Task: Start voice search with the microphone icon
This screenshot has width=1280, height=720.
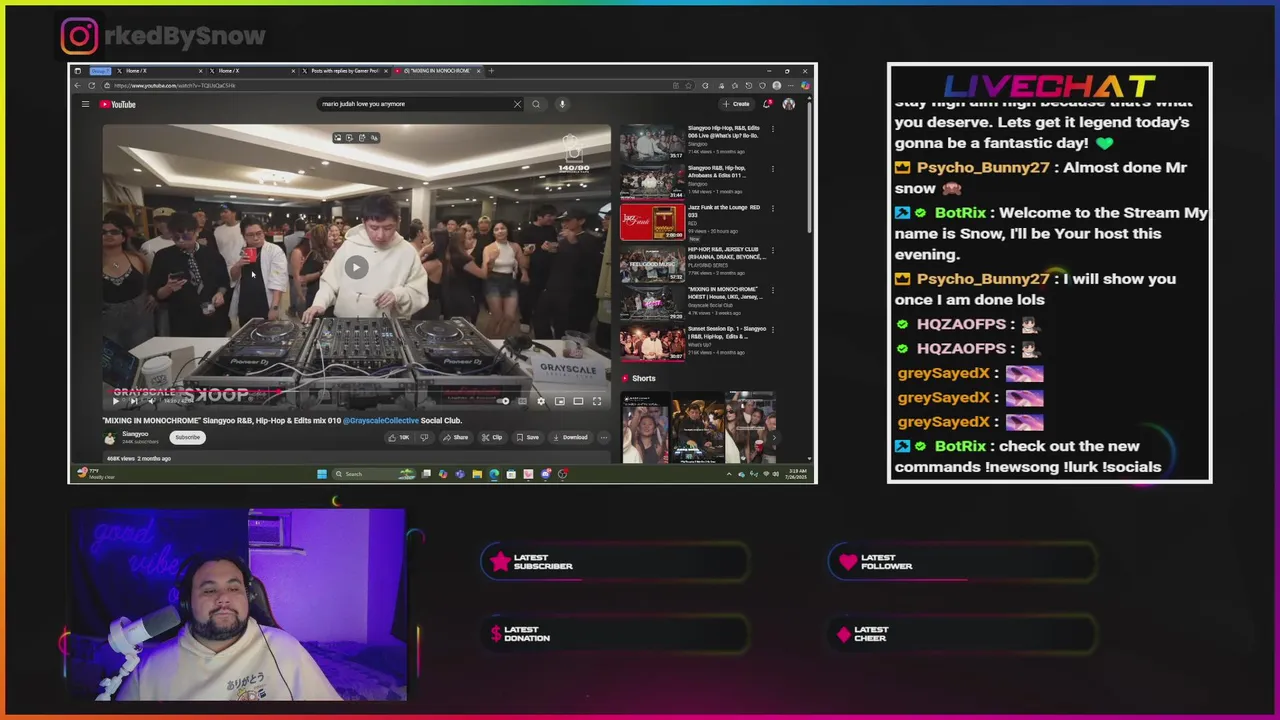Action: pyautogui.click(x=562, y=104)
